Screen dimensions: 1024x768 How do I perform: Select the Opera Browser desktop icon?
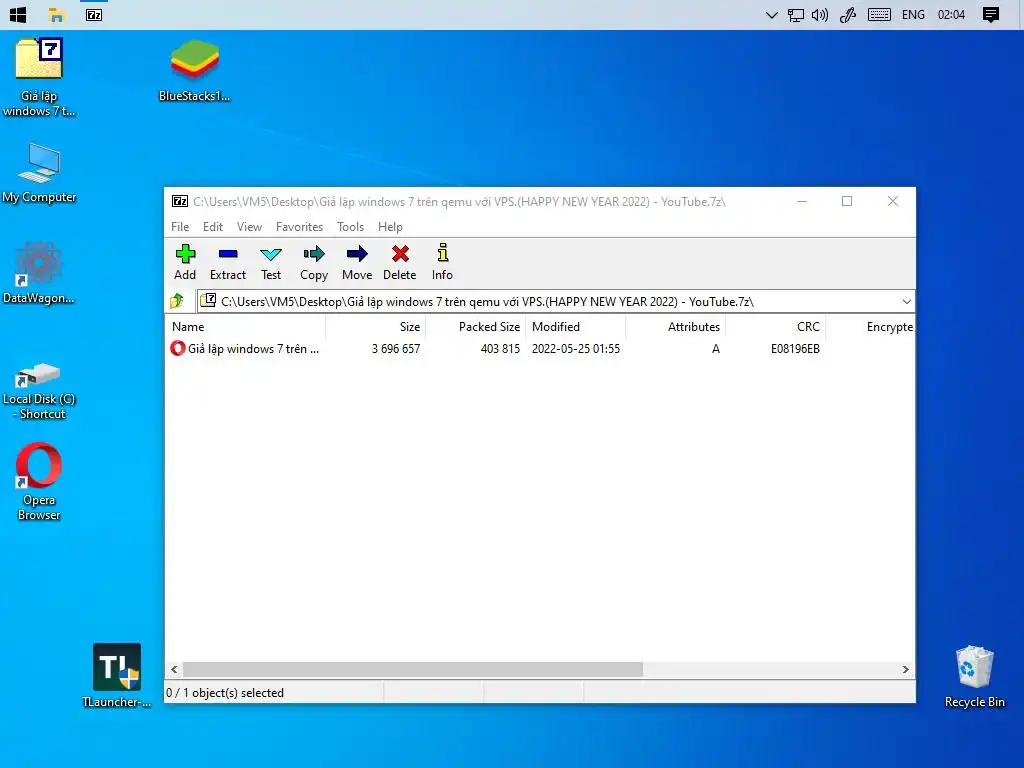click(39, 482)
